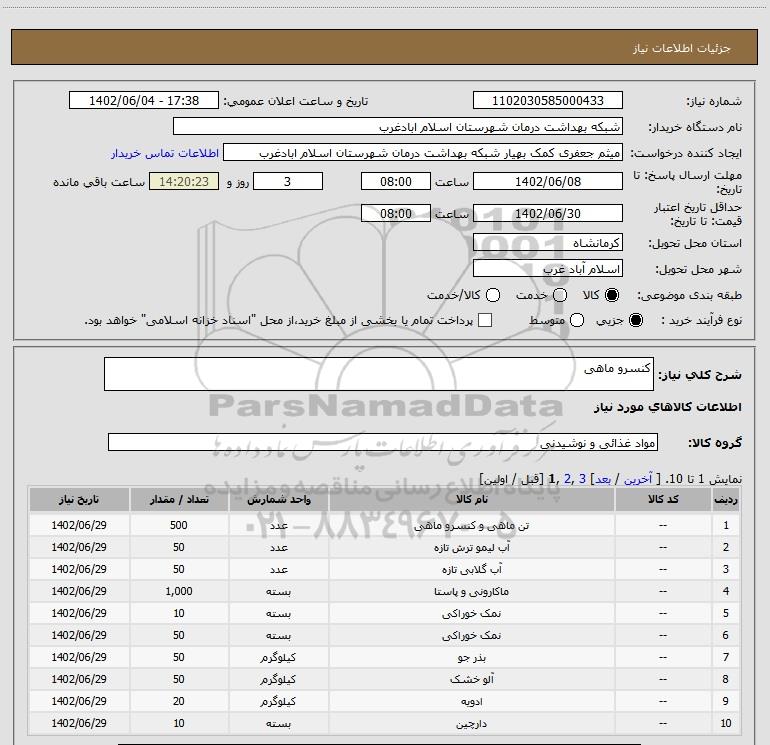Viewport: 770px width, 745px height.
Task: Click the quantity 20 cell
Action: coord(179,701)
